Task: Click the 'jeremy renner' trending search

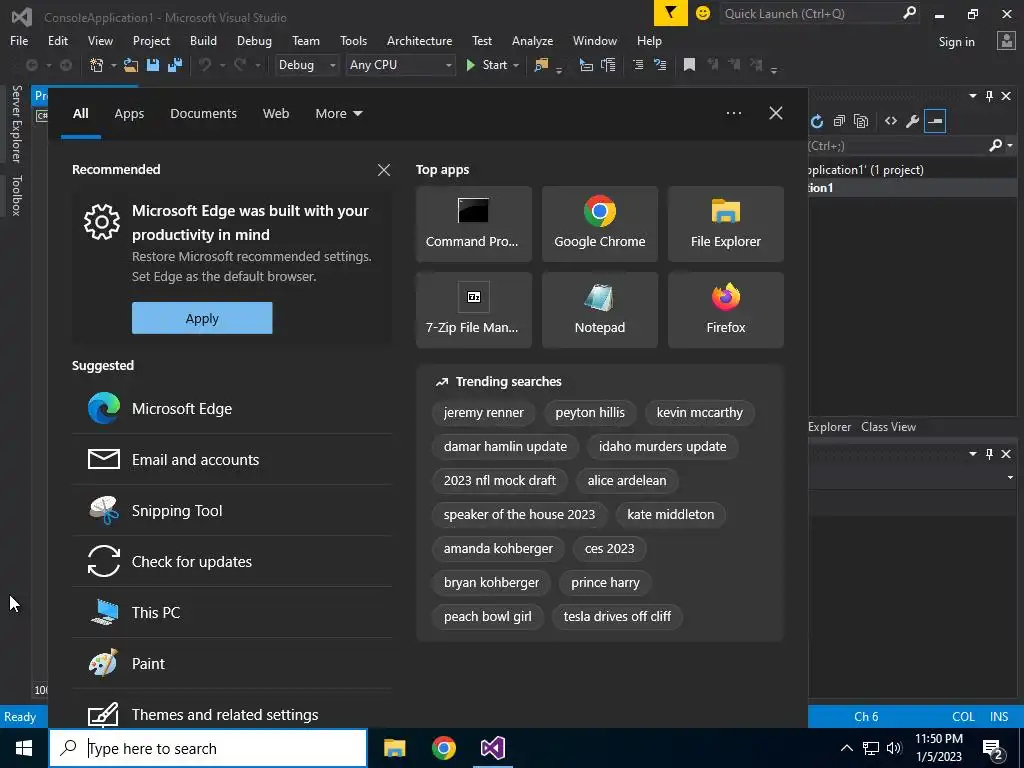Action: tap(483, 413)
